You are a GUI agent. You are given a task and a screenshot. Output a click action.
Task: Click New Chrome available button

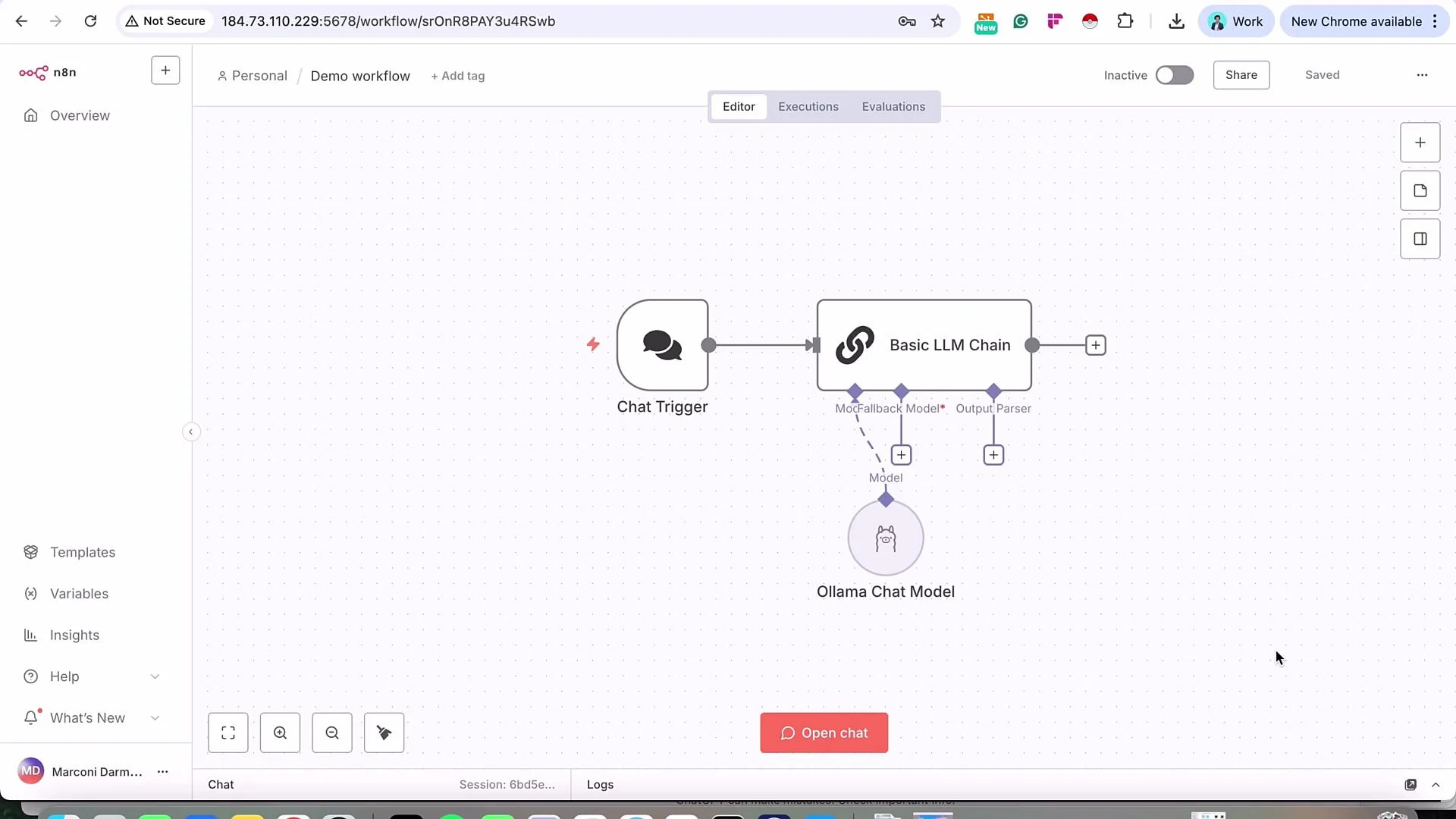[1365, 21]
